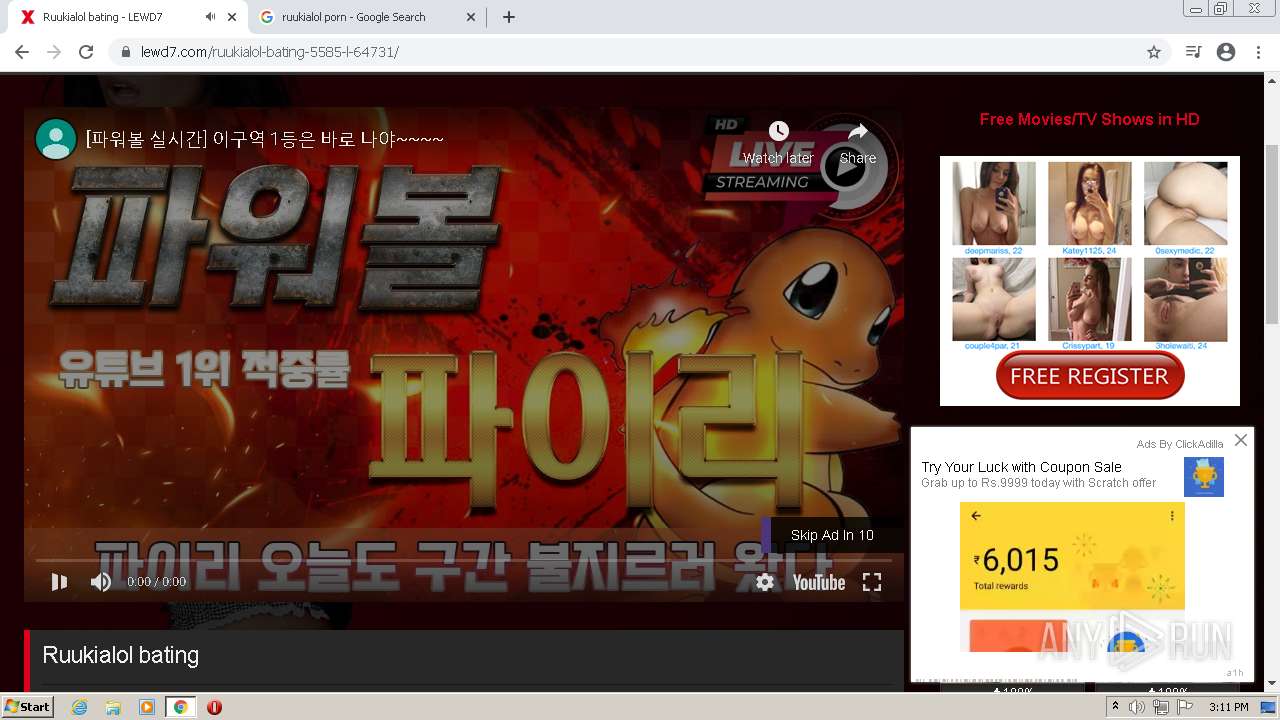This screenshot has height=720, width=1280.
Task: Open the media control icon in toolbar
Action: point(1193,52)
